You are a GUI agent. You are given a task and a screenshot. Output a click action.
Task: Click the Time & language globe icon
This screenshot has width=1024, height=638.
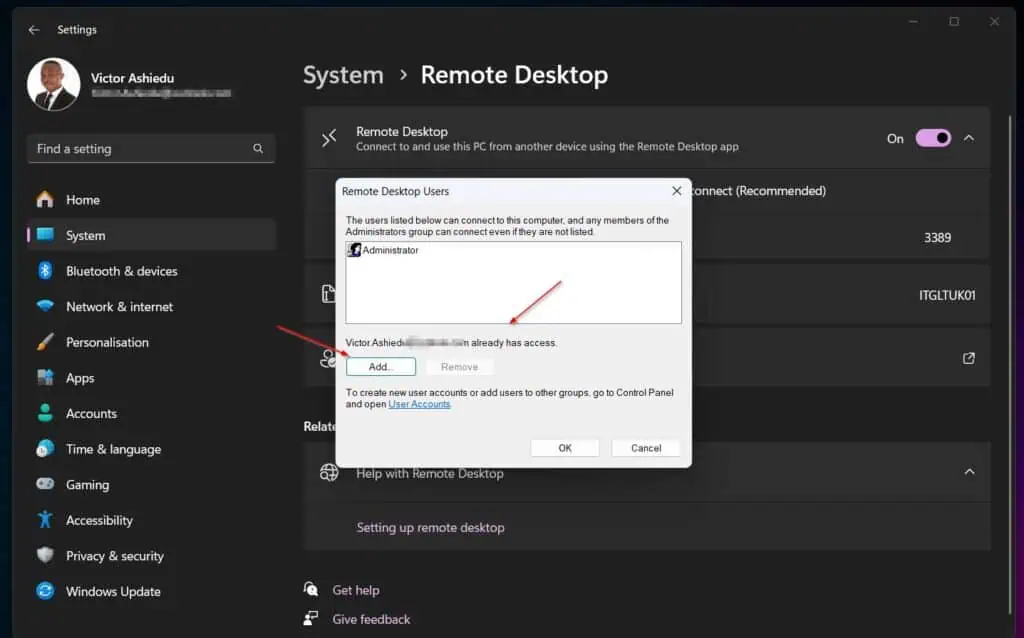[45, 449]
